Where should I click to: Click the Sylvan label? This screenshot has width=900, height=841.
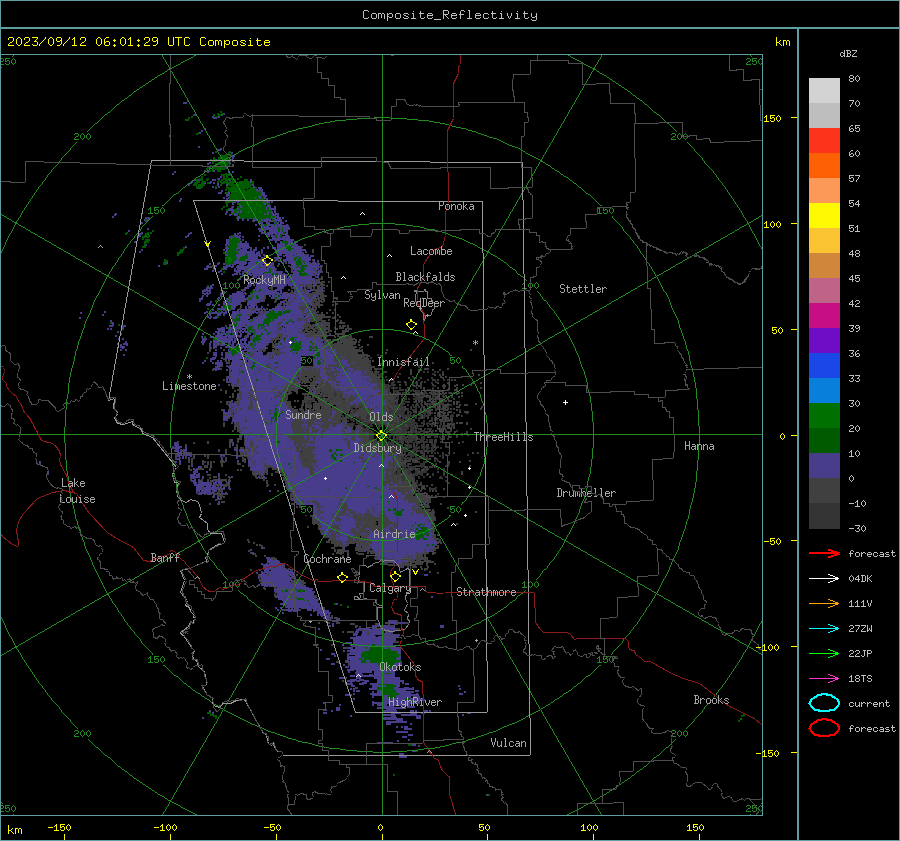pos(382,295)
